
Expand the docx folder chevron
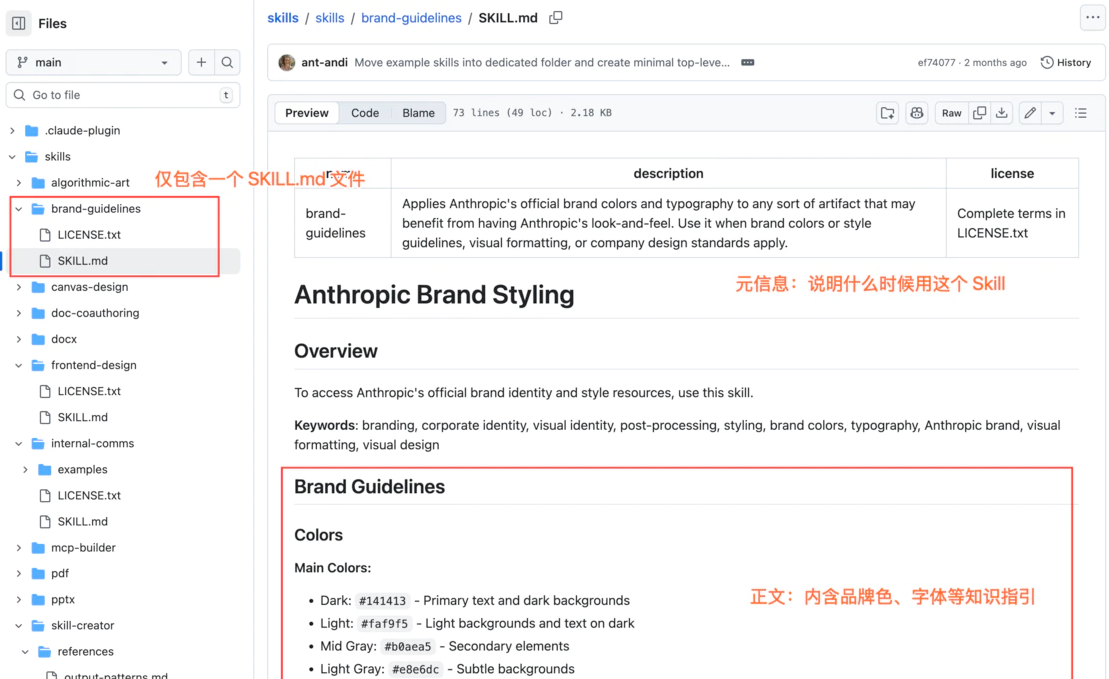[x=19, y=340]
